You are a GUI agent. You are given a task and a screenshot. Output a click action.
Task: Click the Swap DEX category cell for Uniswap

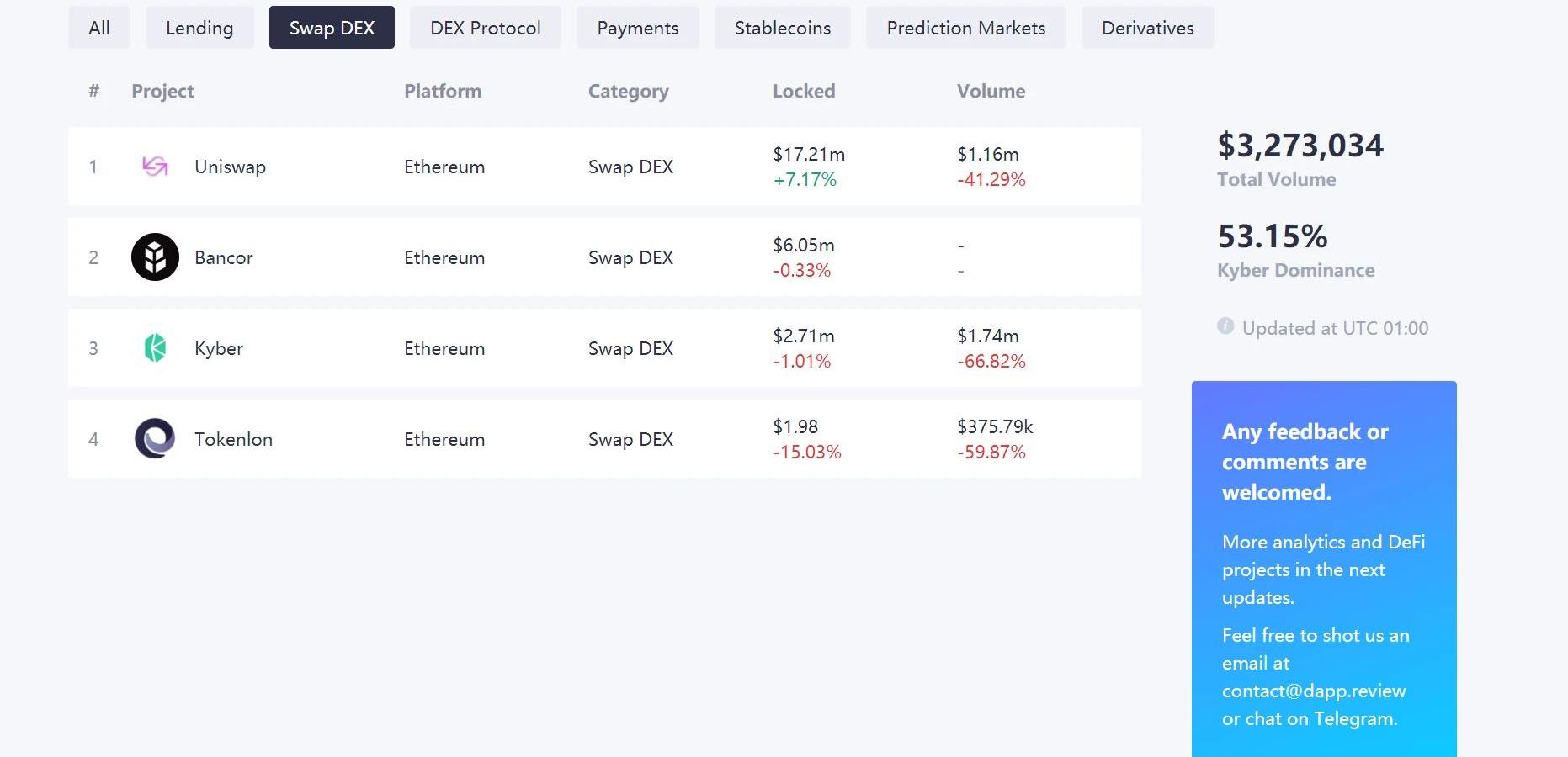point(630,167)
